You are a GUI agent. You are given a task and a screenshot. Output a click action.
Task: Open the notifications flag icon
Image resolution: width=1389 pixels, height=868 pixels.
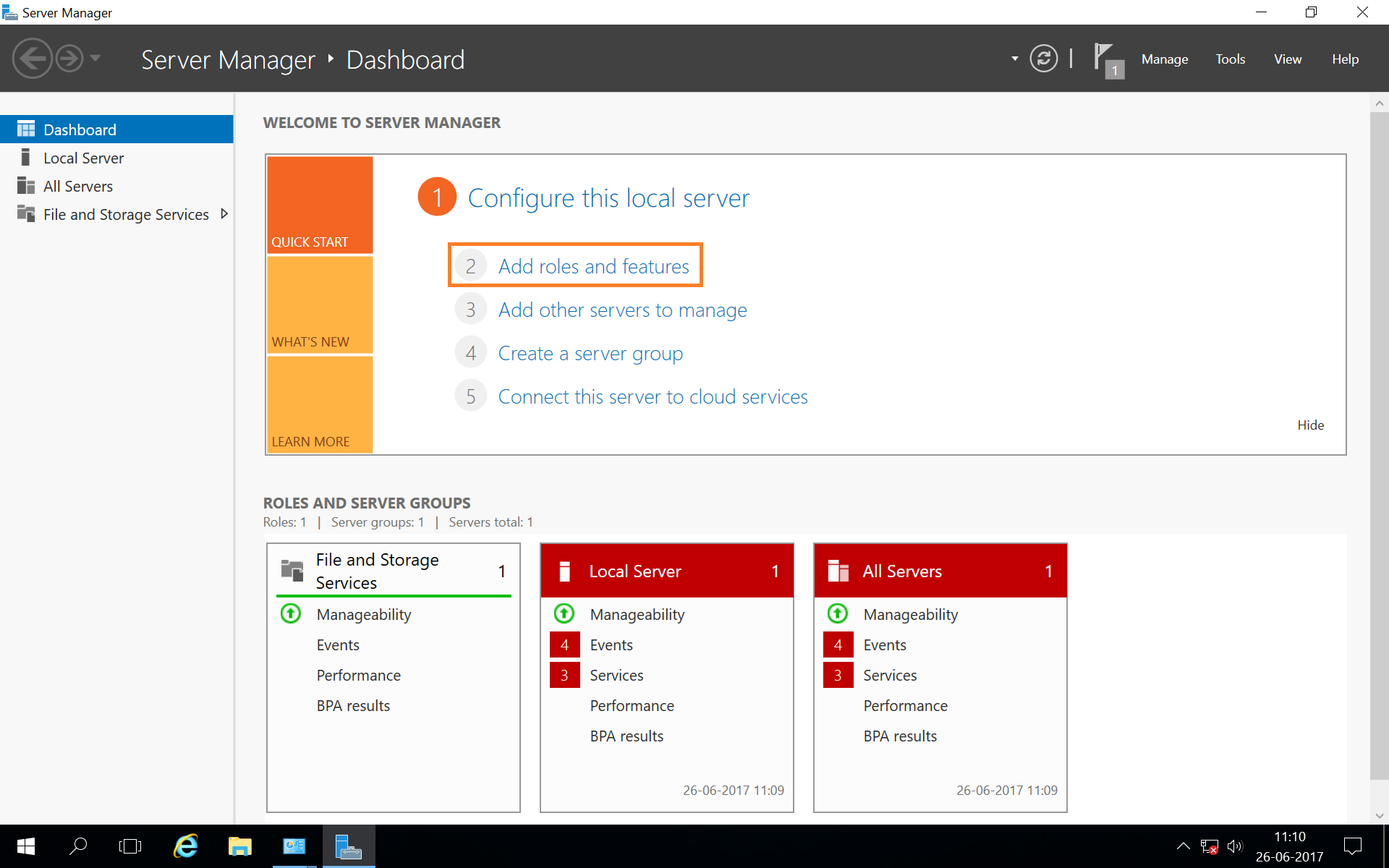[x=1108, y=59]
